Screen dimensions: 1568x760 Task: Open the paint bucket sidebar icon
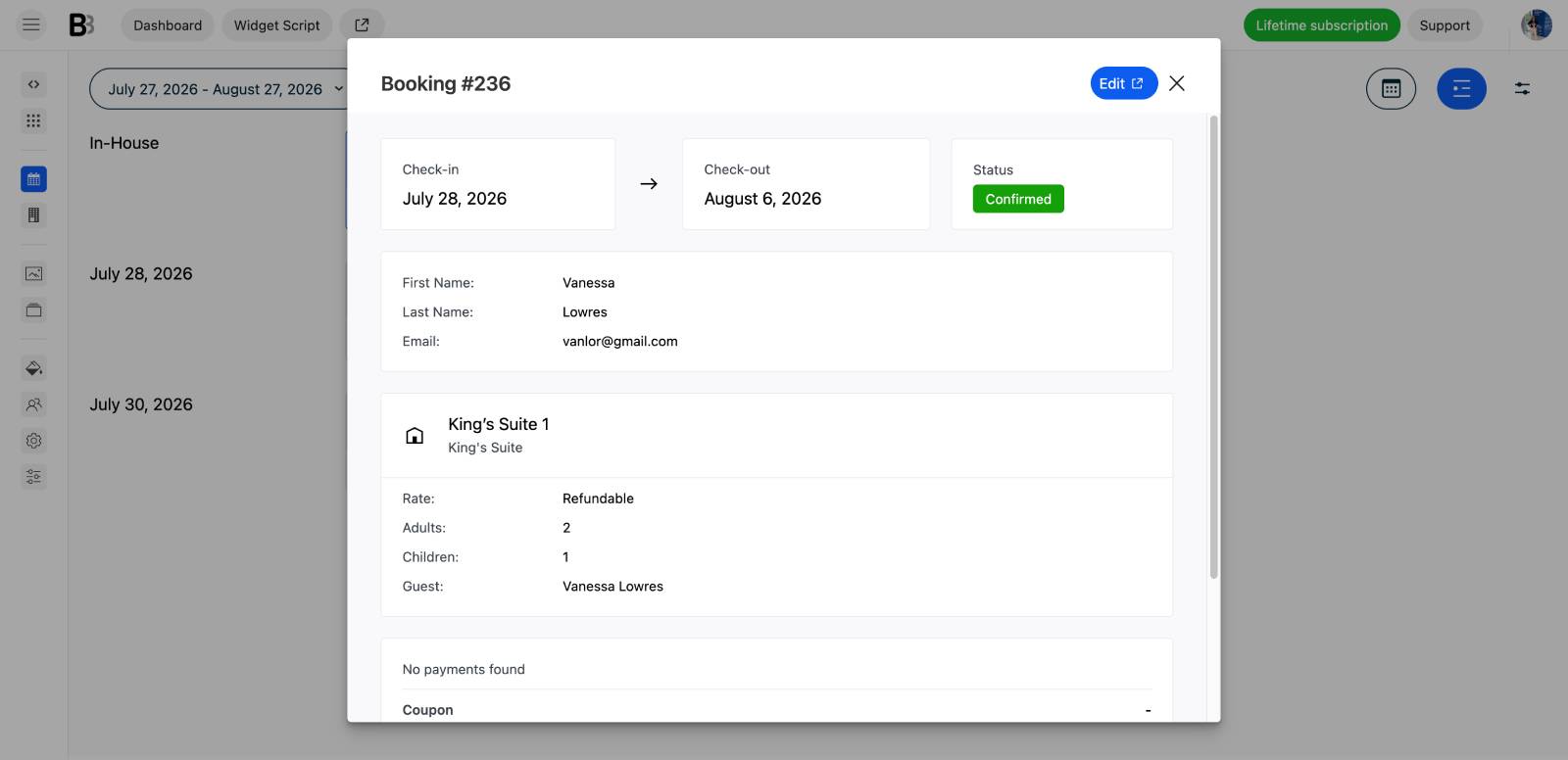click(33, 368)
